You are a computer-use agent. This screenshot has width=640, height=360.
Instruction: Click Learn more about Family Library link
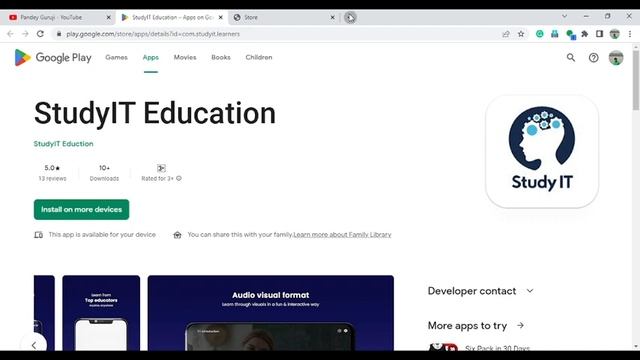point(342,235)
